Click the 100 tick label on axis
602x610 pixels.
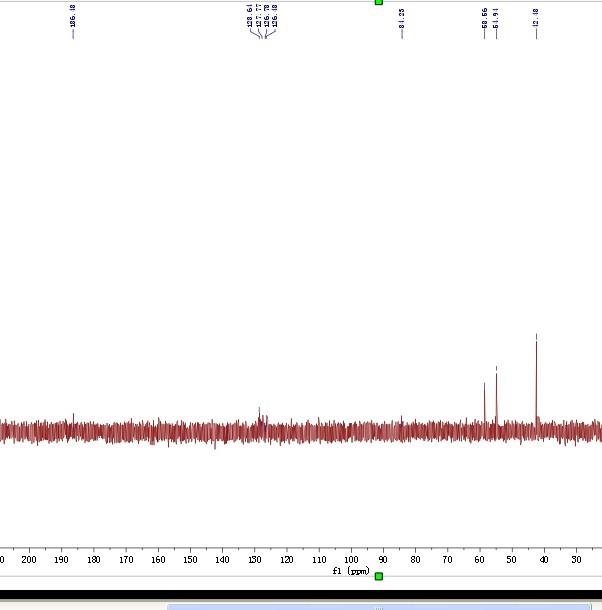pyautogui.click(x=351, y=559)
